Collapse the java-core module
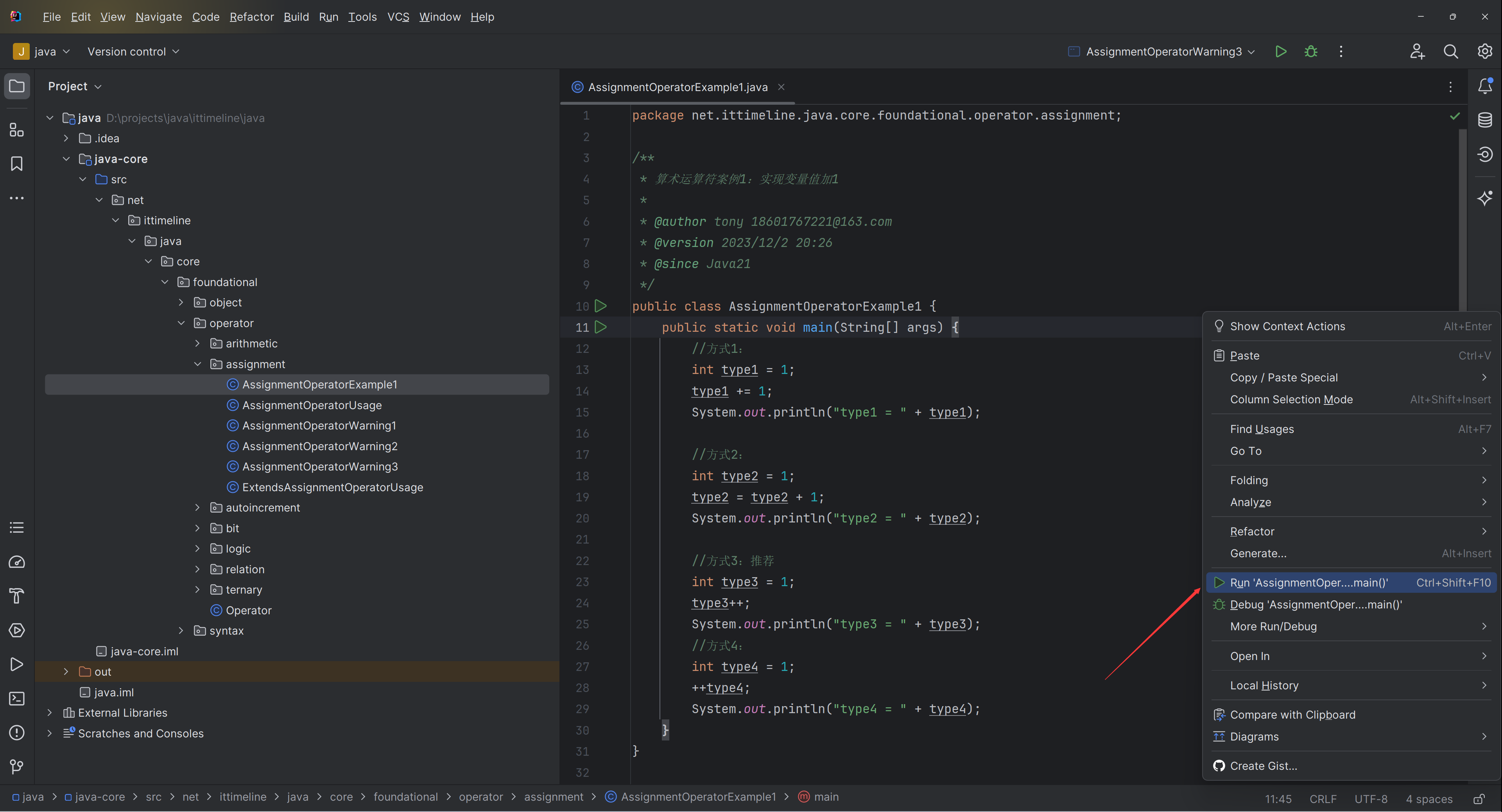This screenshot has width=1502, height=812. point(66,159)
